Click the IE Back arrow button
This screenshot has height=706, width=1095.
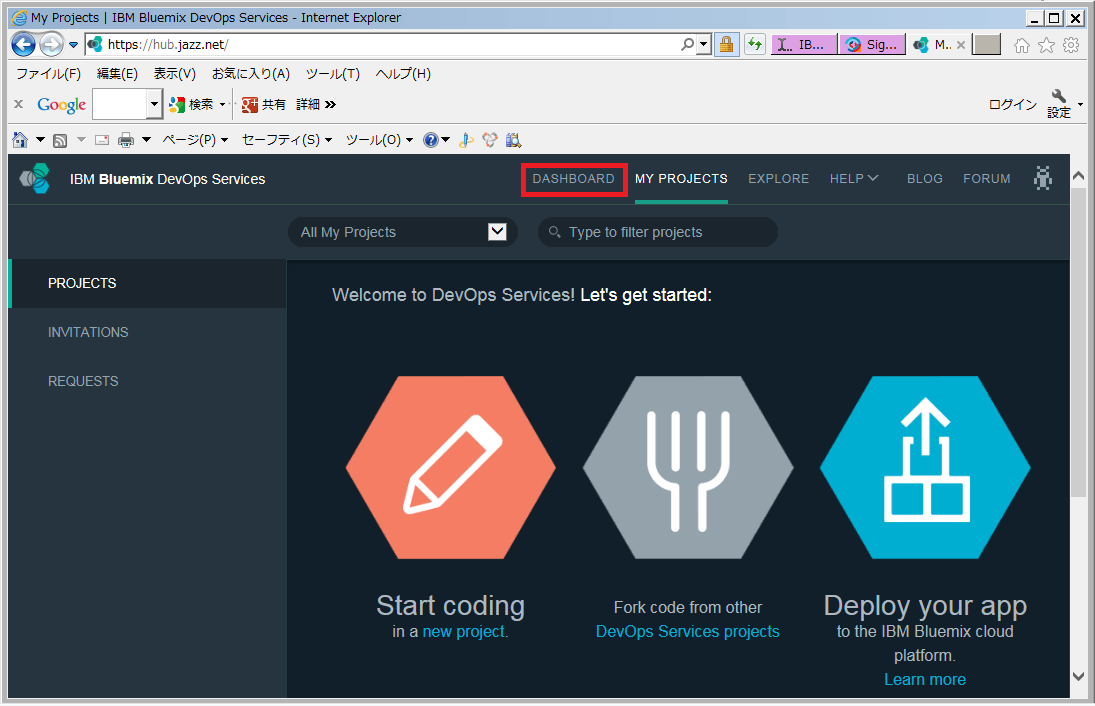point(23,45)
